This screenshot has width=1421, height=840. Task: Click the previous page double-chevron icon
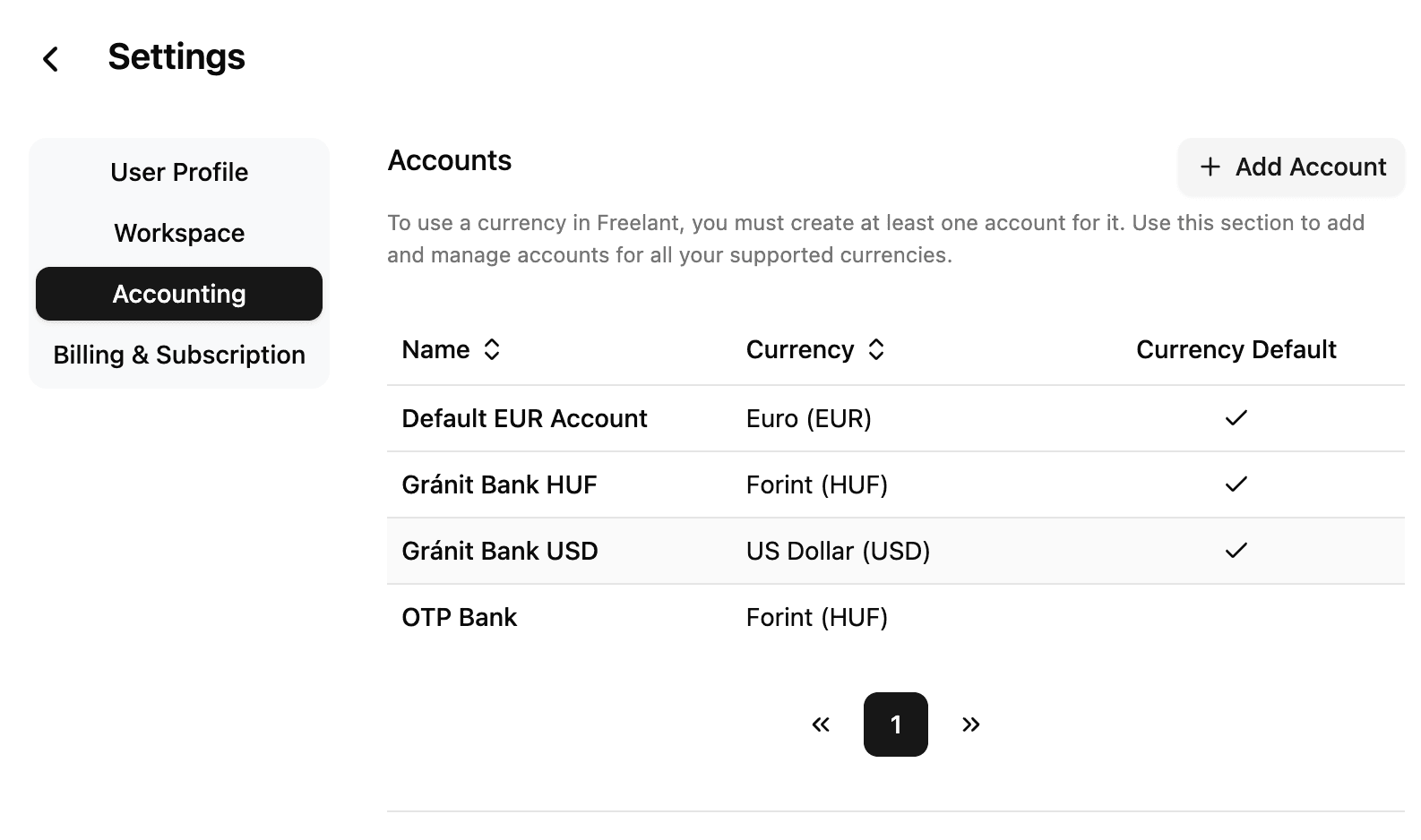[820, 724]
